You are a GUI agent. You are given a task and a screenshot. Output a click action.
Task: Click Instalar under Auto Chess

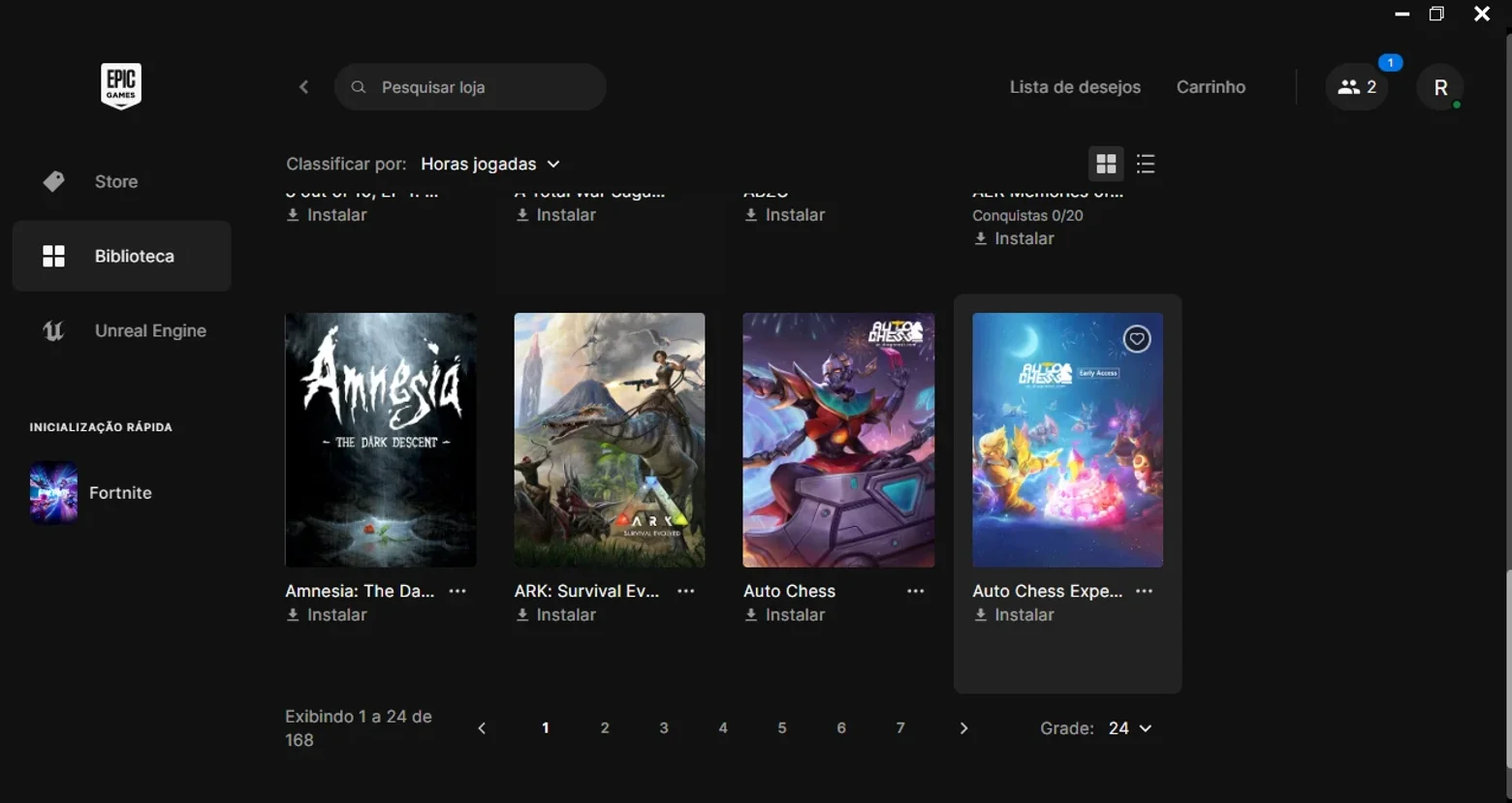(785, 615)
